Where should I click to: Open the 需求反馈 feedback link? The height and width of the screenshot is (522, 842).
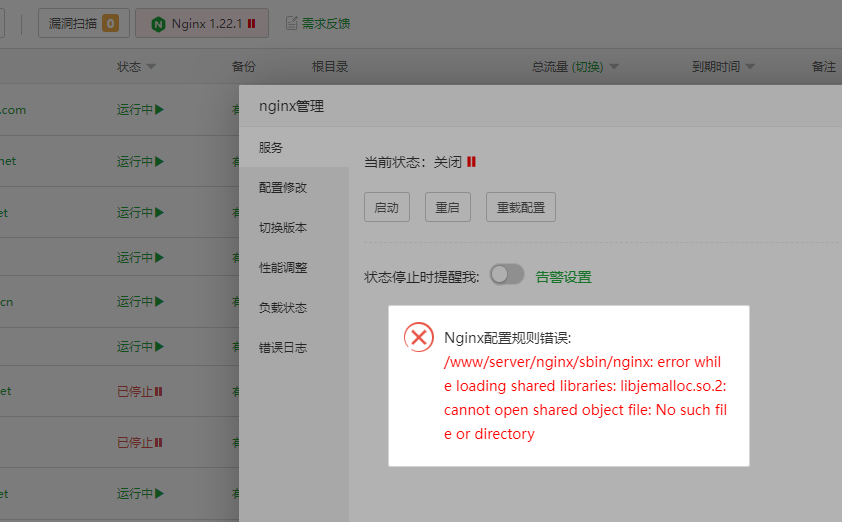click(x=325, y=24)
